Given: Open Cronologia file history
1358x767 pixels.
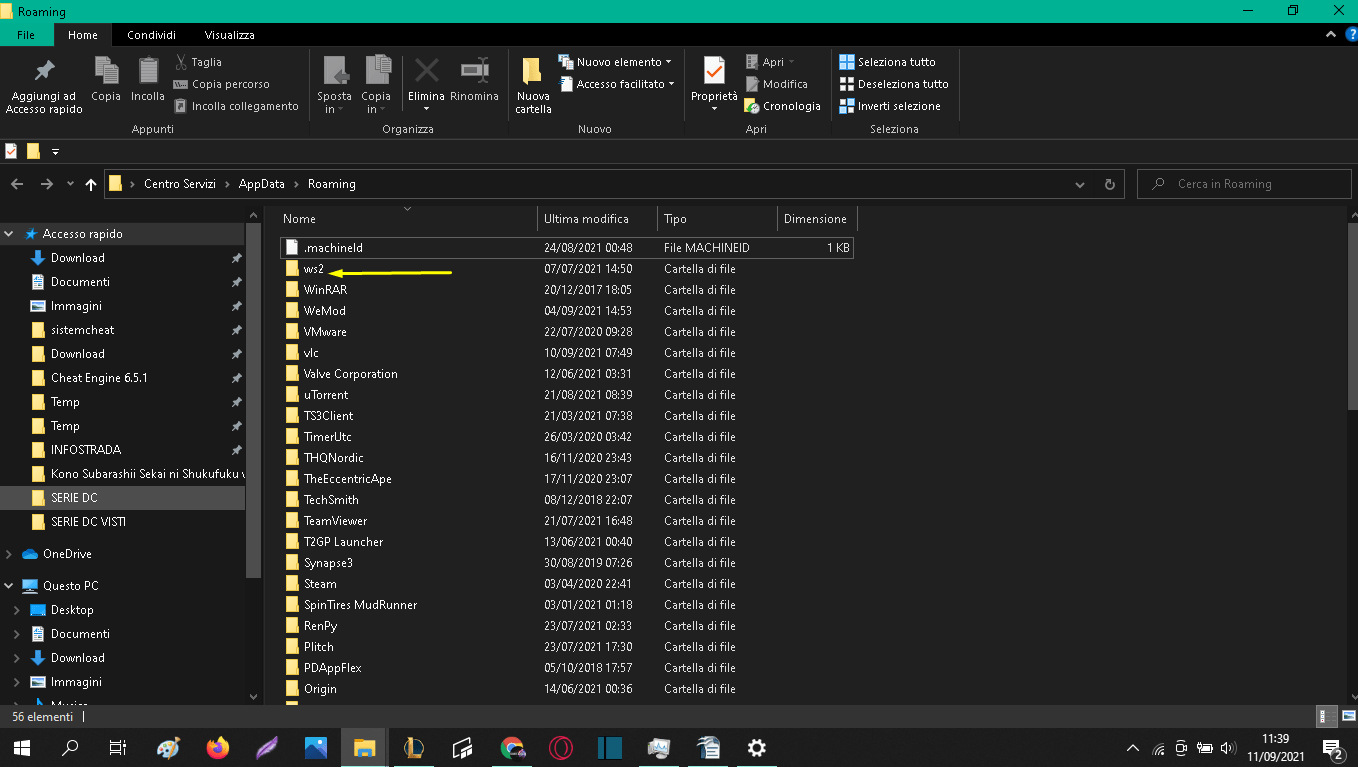Looking at the screenshot, I should point(783,106).
